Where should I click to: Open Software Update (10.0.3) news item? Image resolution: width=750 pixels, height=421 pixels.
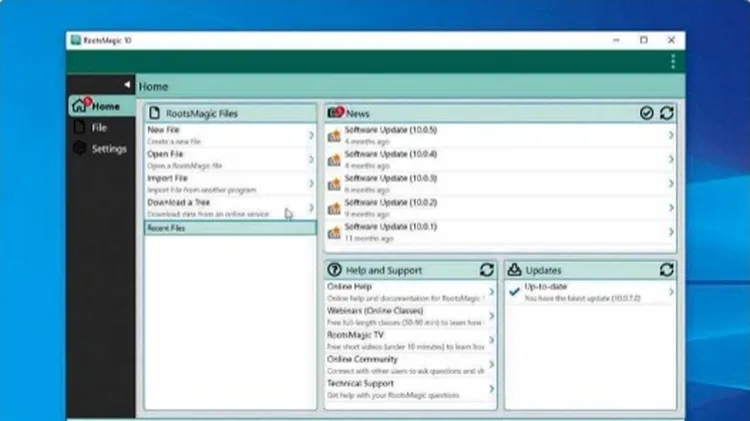(x=500, y=184)
